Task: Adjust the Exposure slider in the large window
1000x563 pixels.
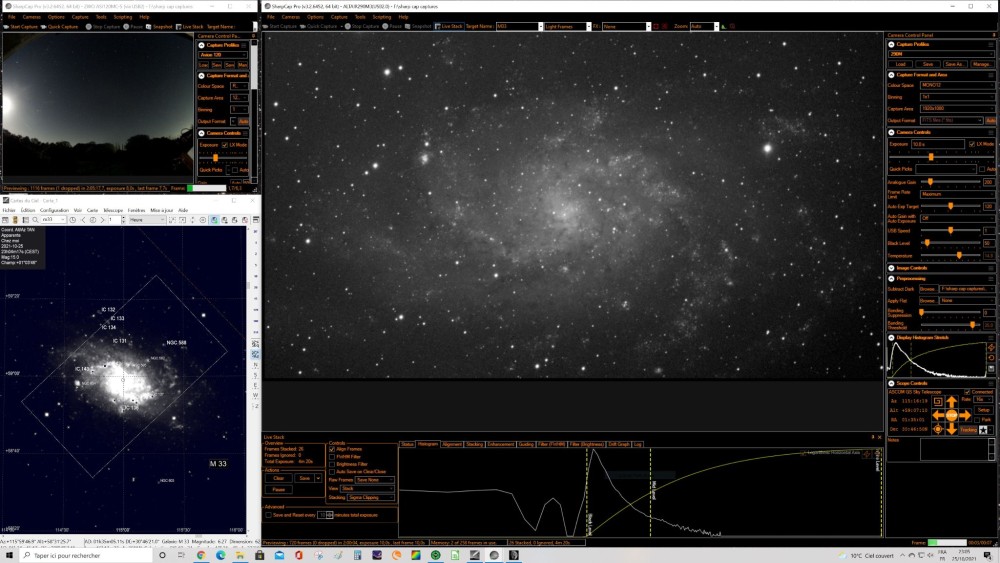Action: coord(941,156)
